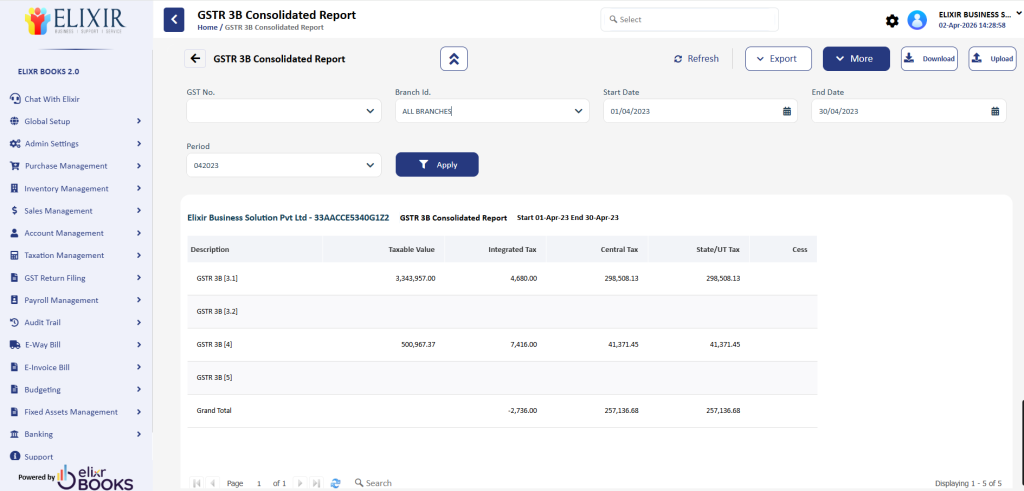Click the E-Way Bill truck icon
The width and height of the screenshot is (1024, 491).
[14, 345]
